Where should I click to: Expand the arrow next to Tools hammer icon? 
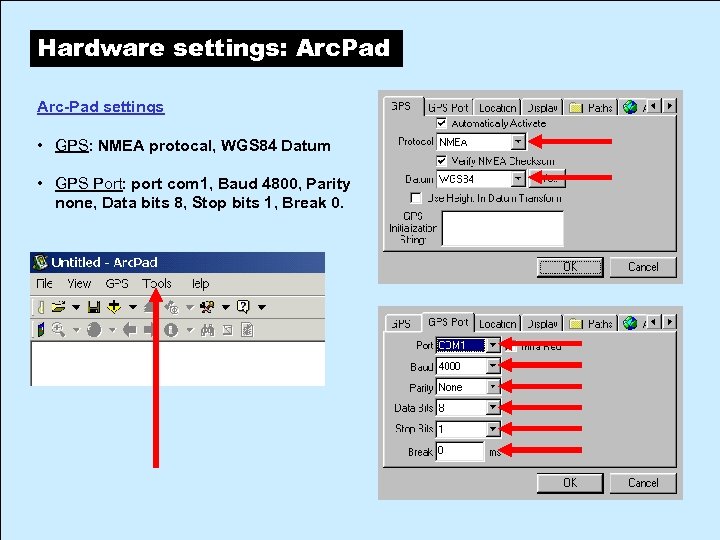pyautogui.click(x=225, y=307)
